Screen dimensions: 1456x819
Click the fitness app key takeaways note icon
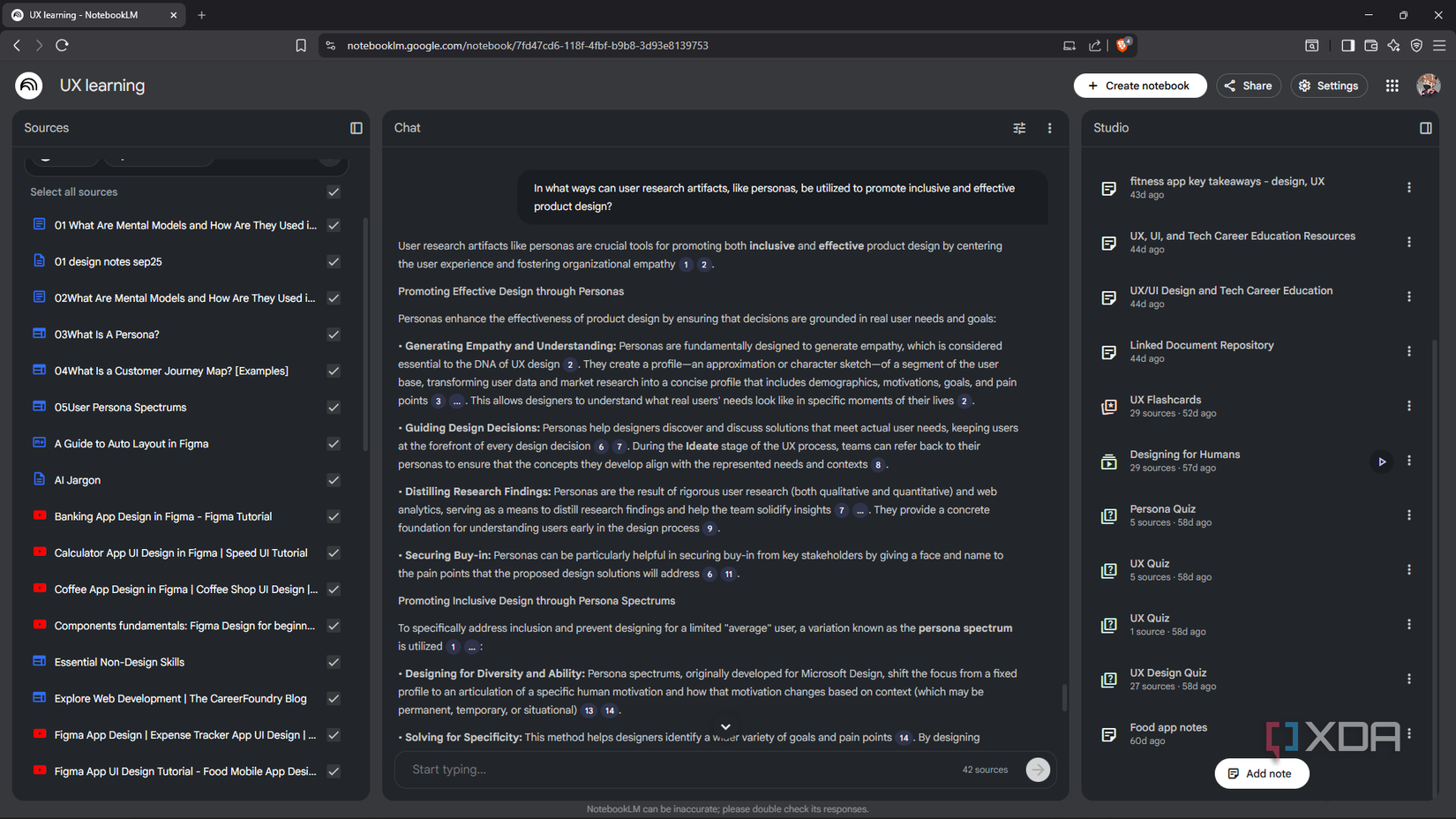1109,188
